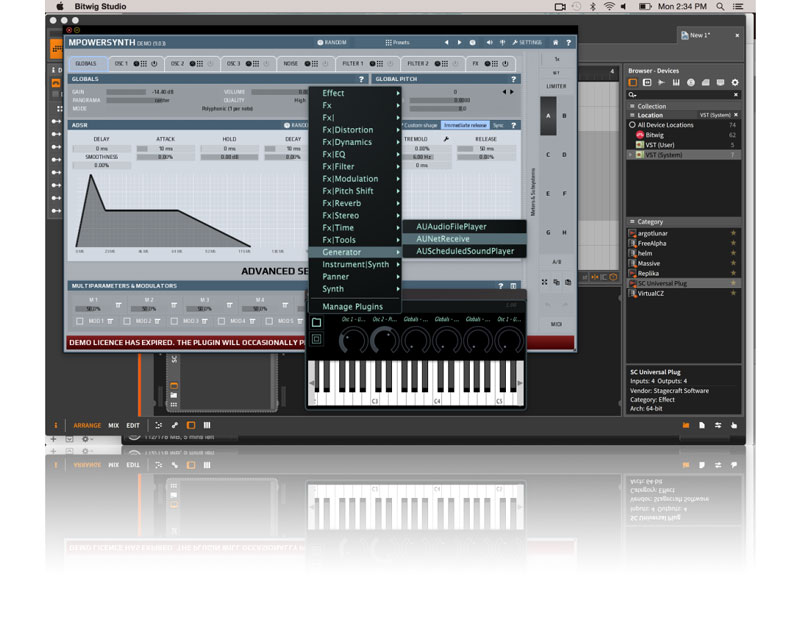This screenshot has width=800, height=622.
Task: Toggle the FILTER 1 power button
Action: (390, 64)
